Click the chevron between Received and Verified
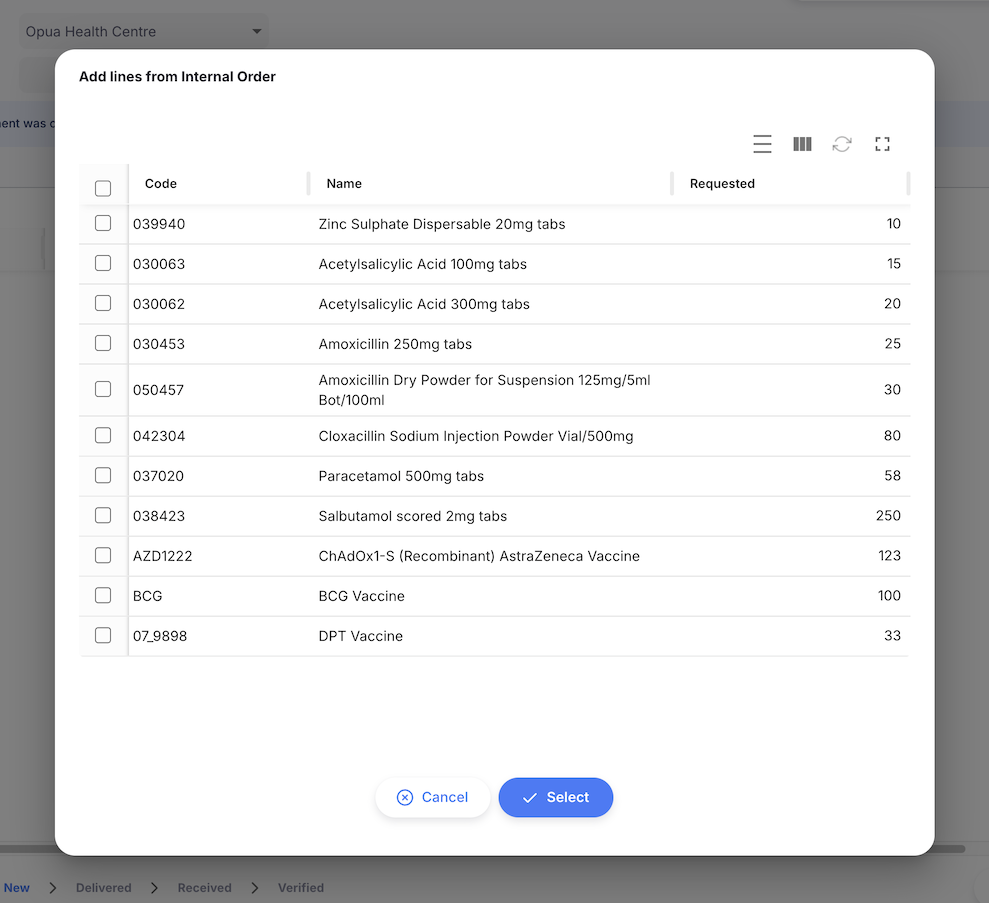The height and width of the screenshot is (903, 989). coord(254,887)
